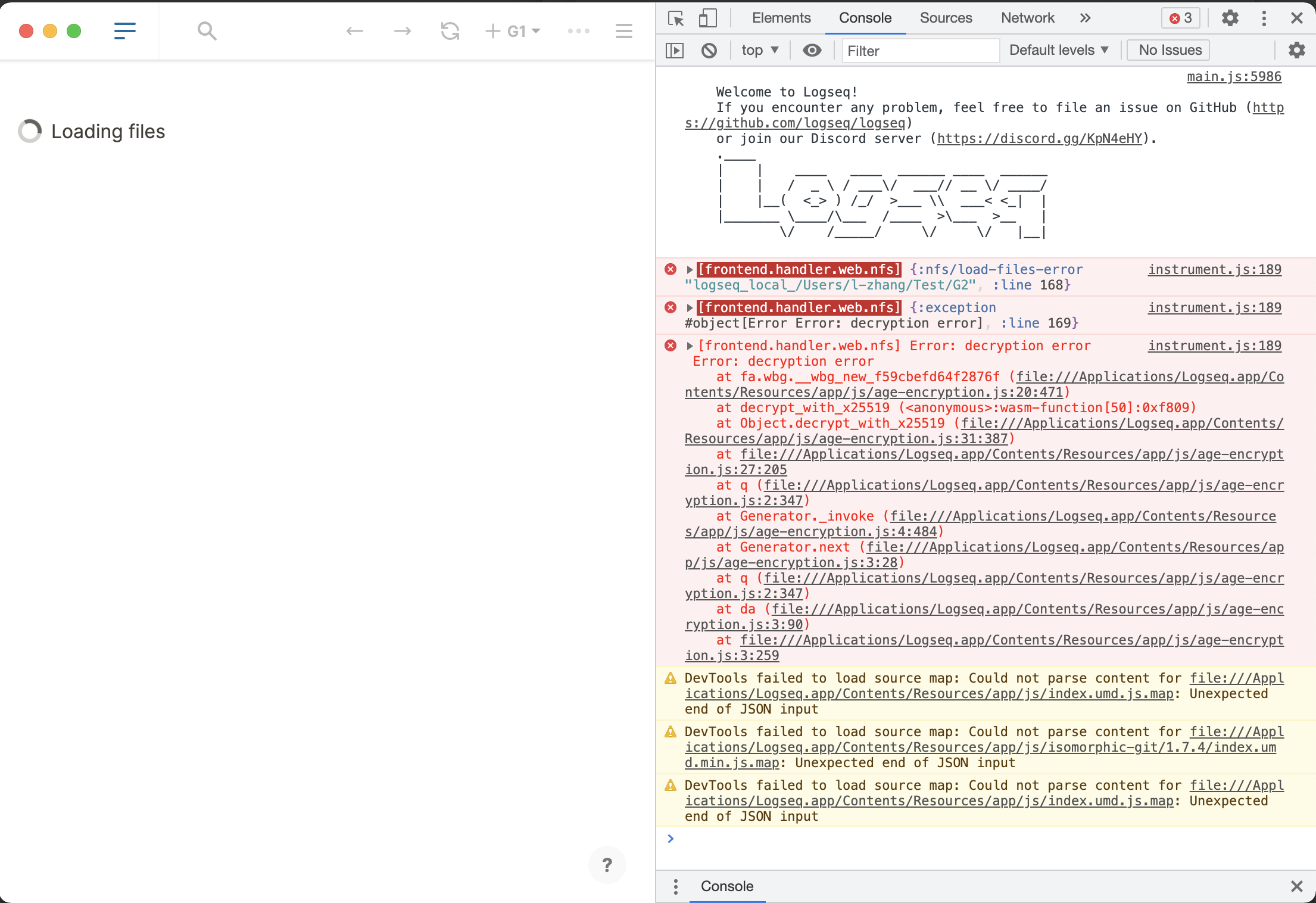Show the console sidebar panel

675,50
